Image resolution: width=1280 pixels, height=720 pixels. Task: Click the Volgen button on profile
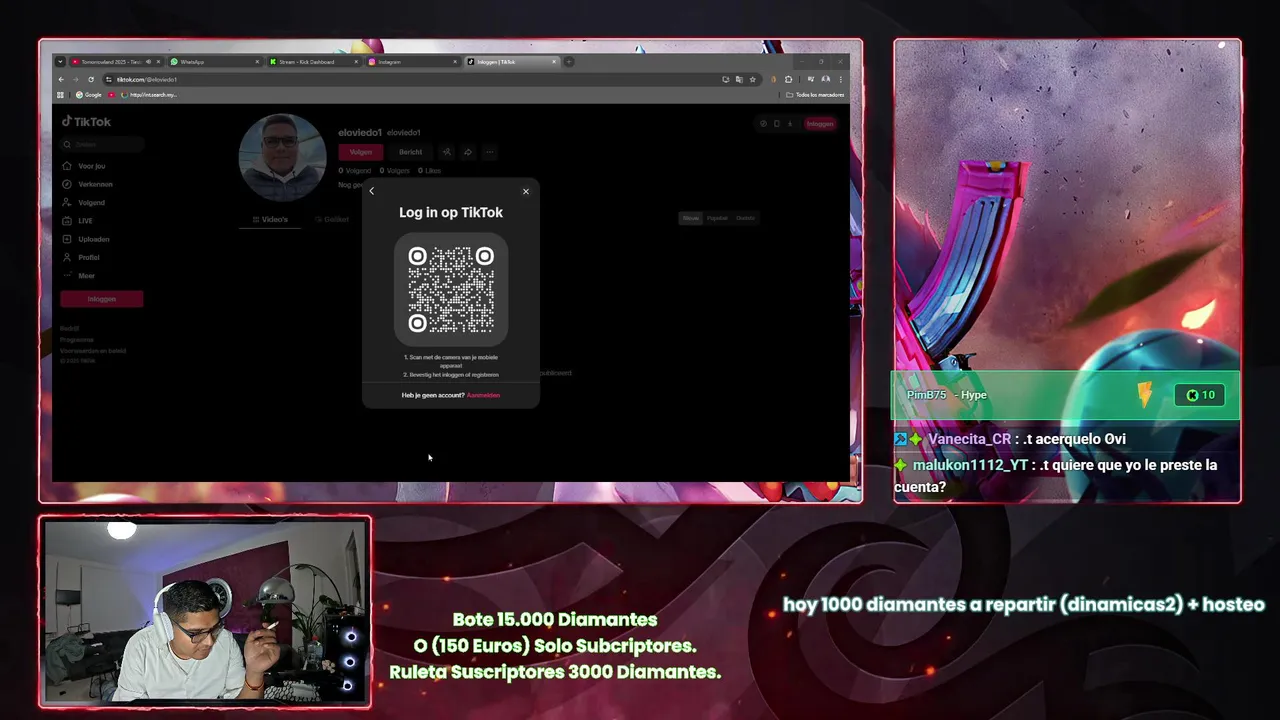coord(361,152)
